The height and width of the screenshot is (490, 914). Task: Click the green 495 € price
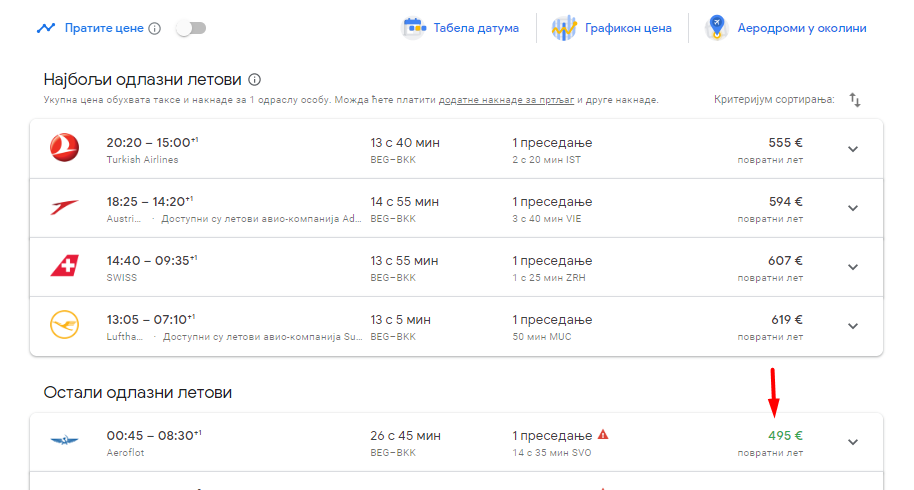coord(785,435)
